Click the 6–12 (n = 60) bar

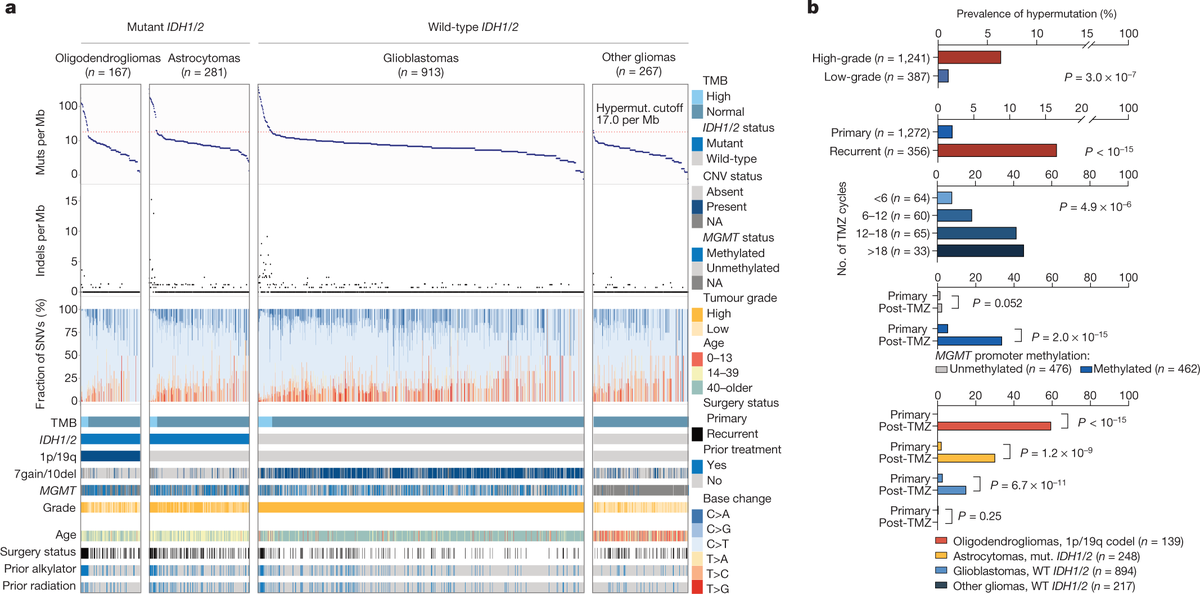pyautogui.click(x=954, y=215)
